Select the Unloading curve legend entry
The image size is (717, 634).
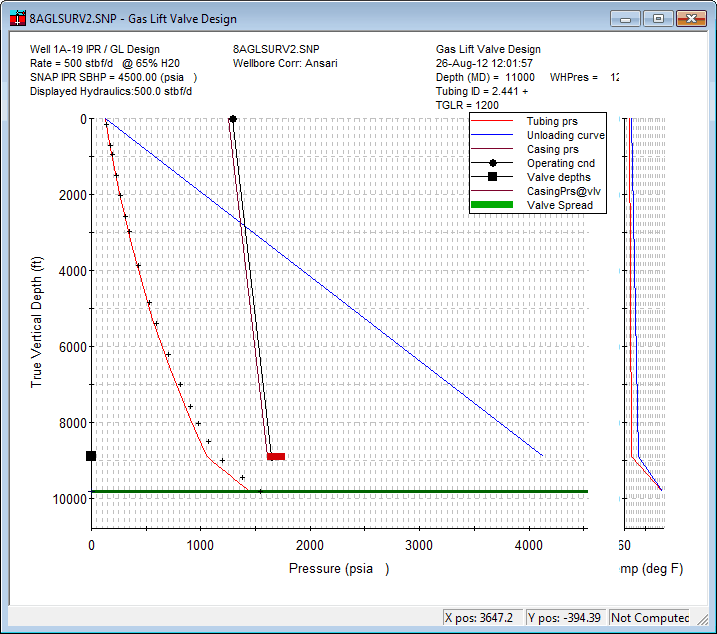(x=565, y=135)
